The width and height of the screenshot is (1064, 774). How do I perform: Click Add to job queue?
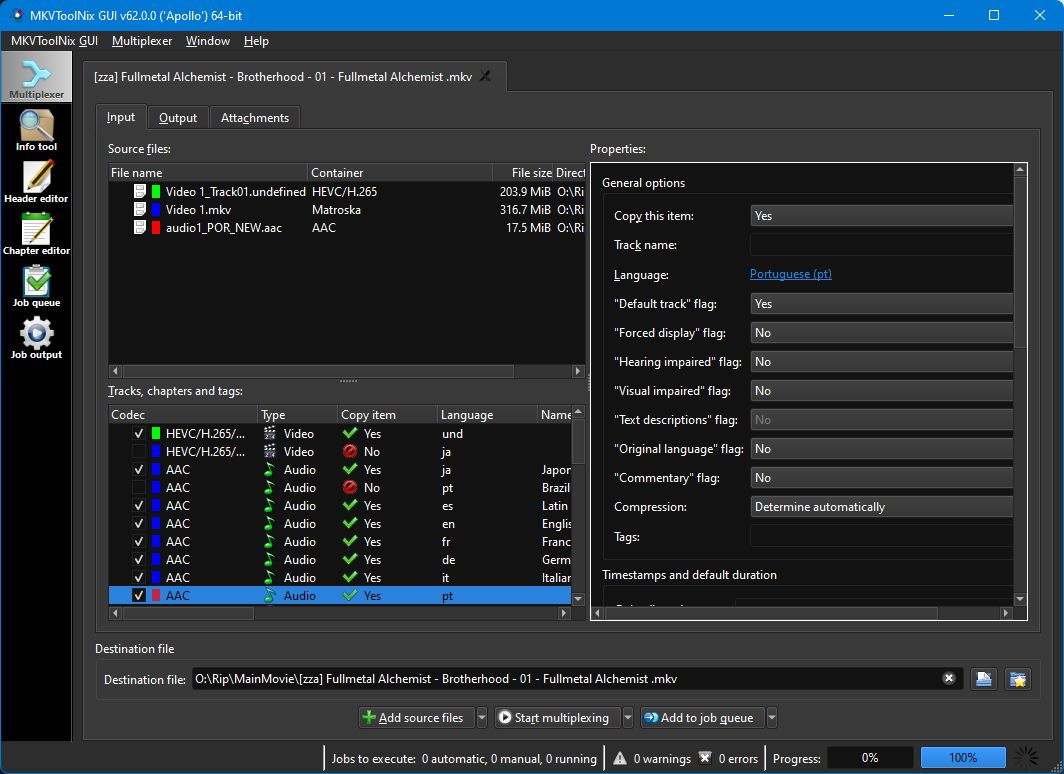(x=702, y=718)
